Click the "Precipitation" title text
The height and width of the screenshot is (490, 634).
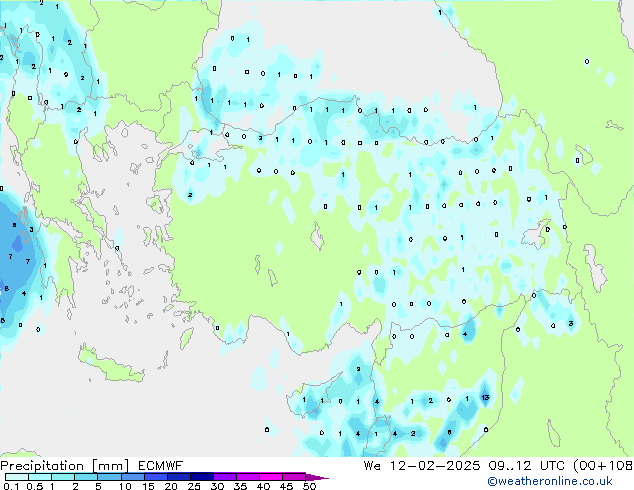tap(42, 466)
